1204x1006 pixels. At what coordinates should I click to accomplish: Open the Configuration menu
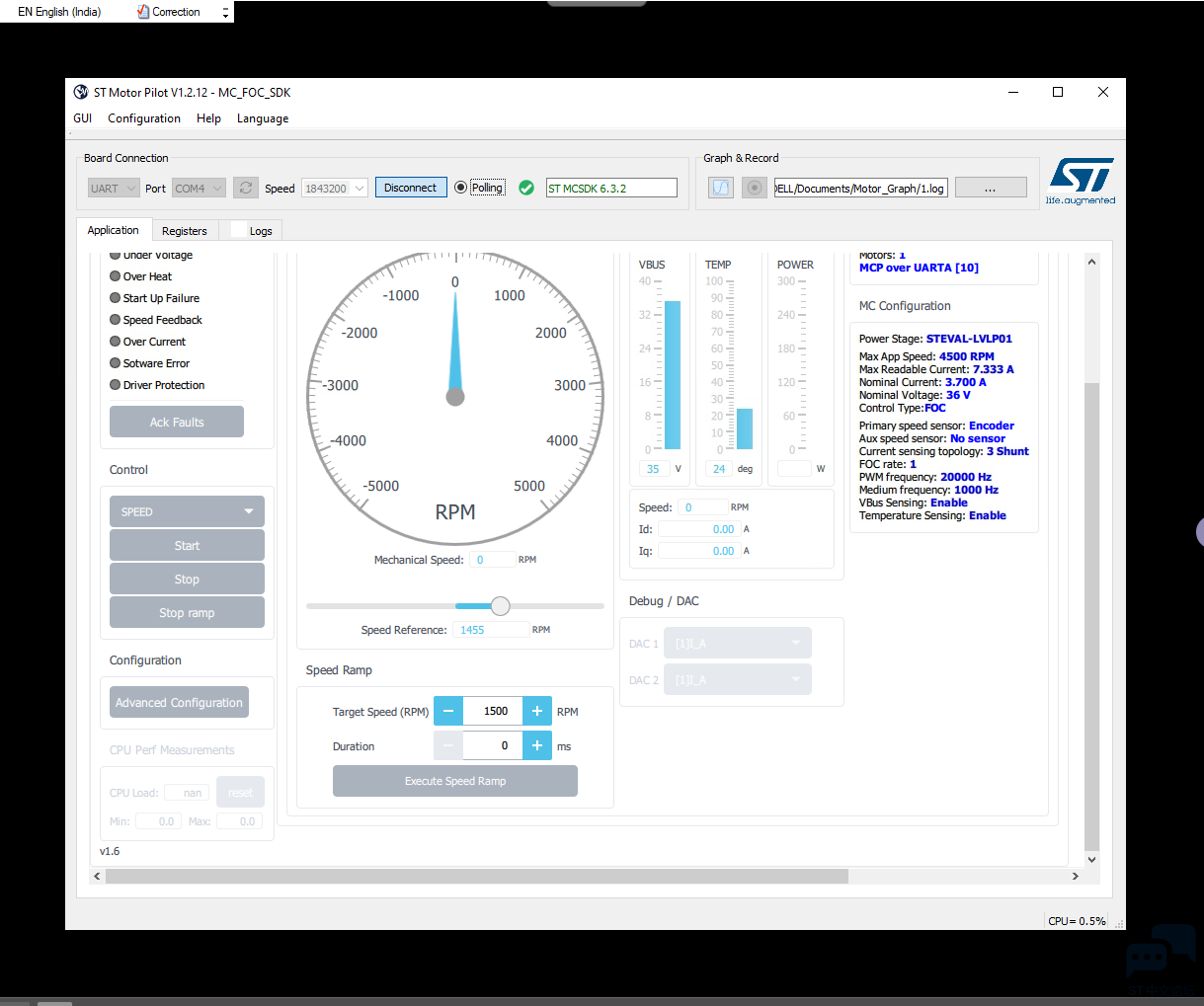[x=144, y=118]
